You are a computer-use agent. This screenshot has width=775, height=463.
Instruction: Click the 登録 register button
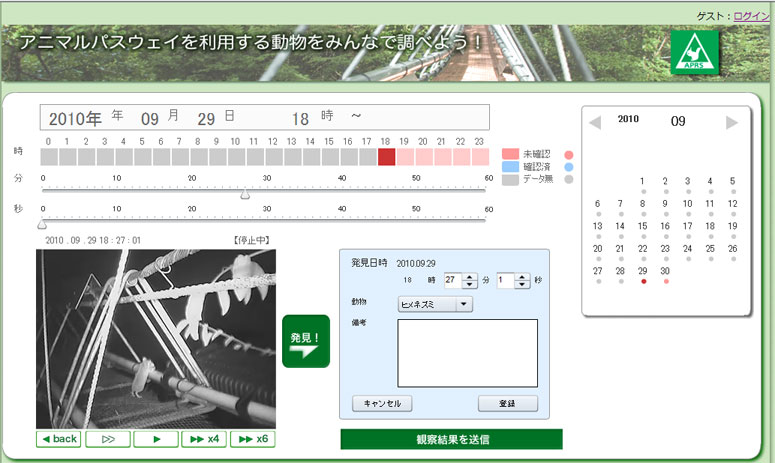pyautogui.click(x=507, y=404)
